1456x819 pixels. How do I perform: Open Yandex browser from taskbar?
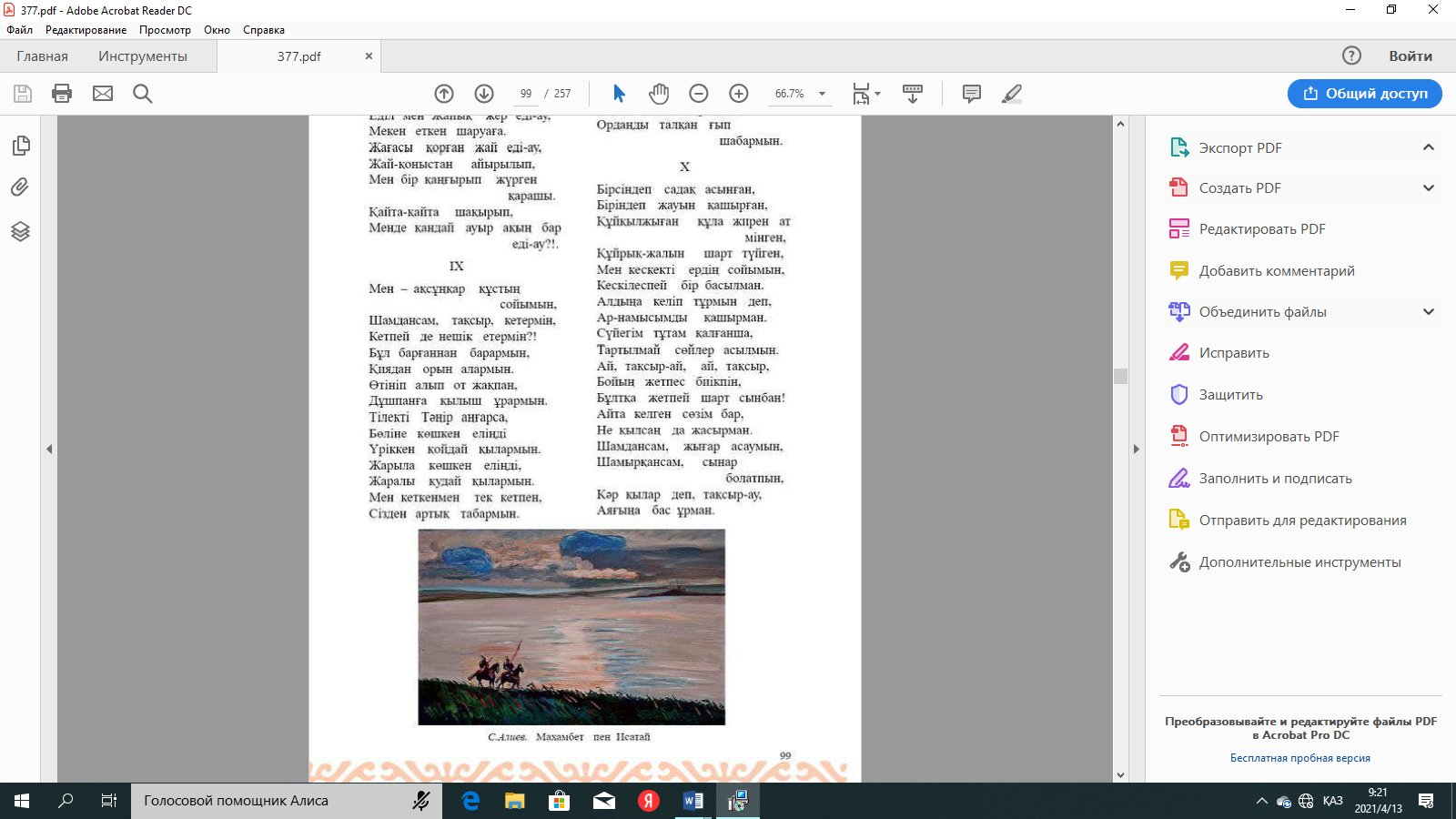(649, 801)
